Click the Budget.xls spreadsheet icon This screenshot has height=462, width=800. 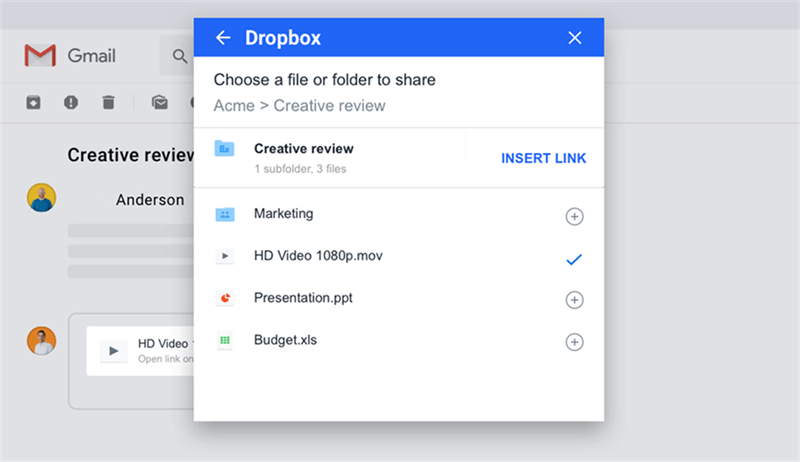point(224,340)
